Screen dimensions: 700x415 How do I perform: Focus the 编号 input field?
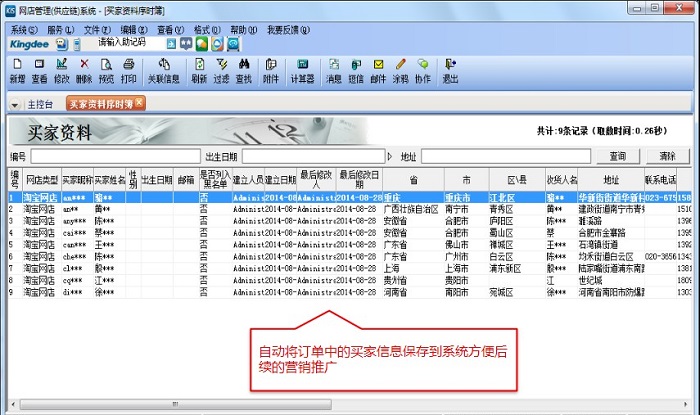click(115, 157)
